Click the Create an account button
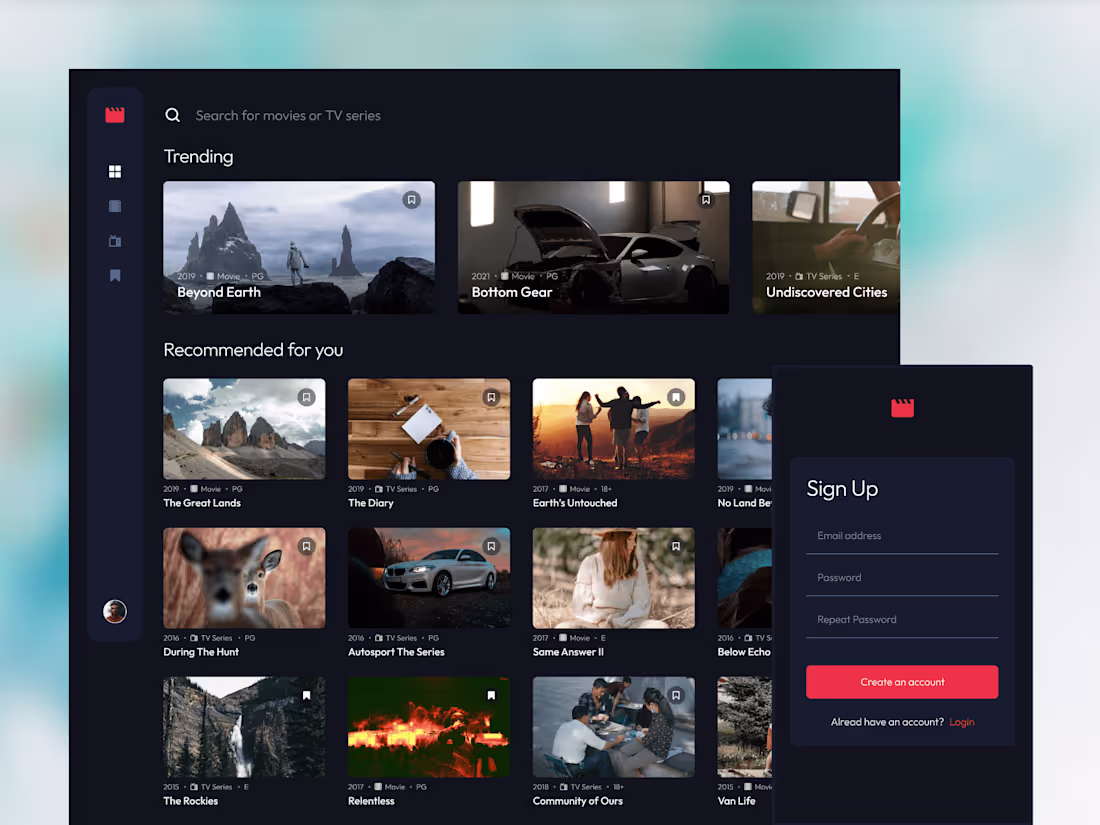The image size is (1100, 825). pos(902,681)
